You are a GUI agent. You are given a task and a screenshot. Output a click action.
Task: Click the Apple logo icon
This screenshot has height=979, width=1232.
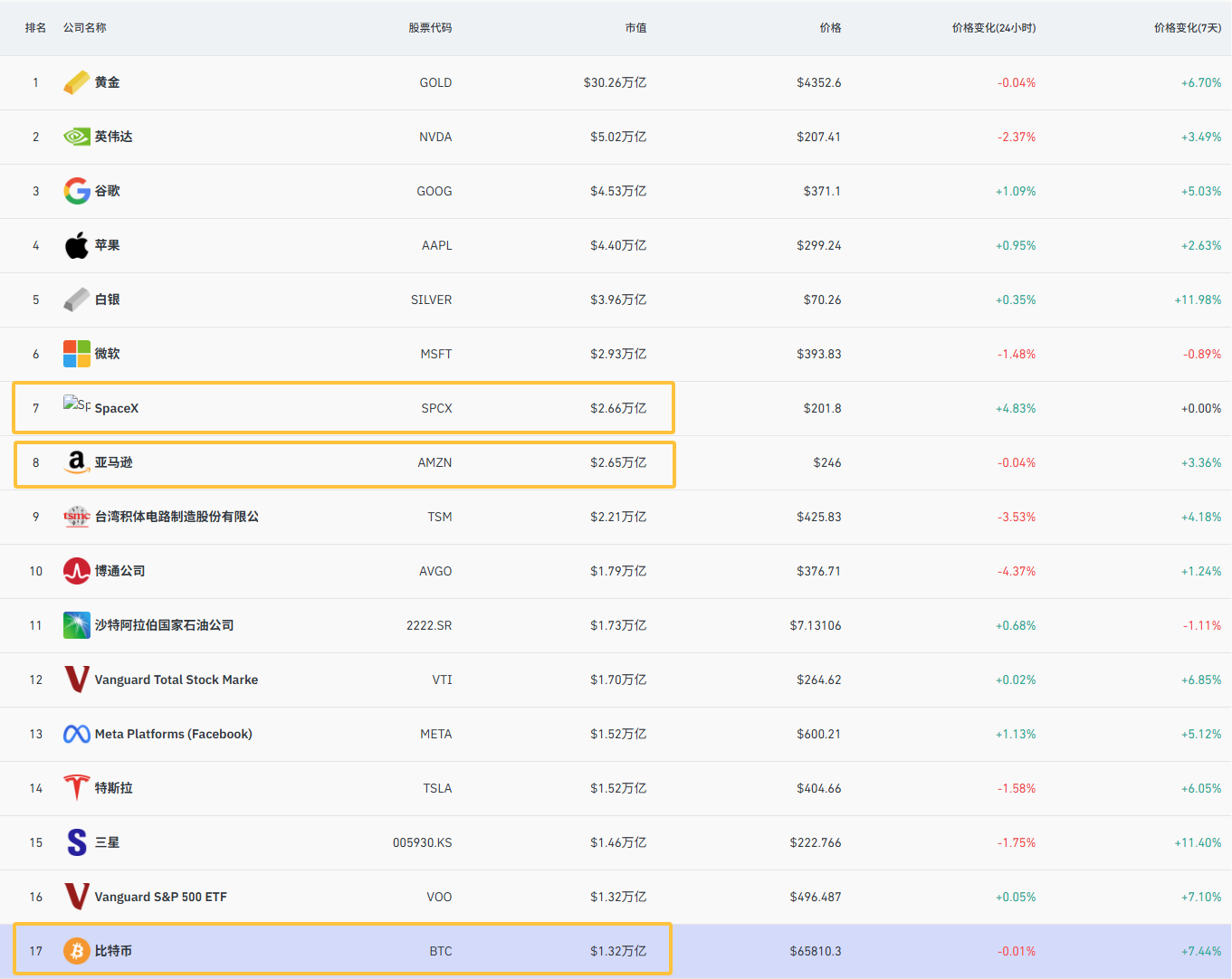click(77, 245)
